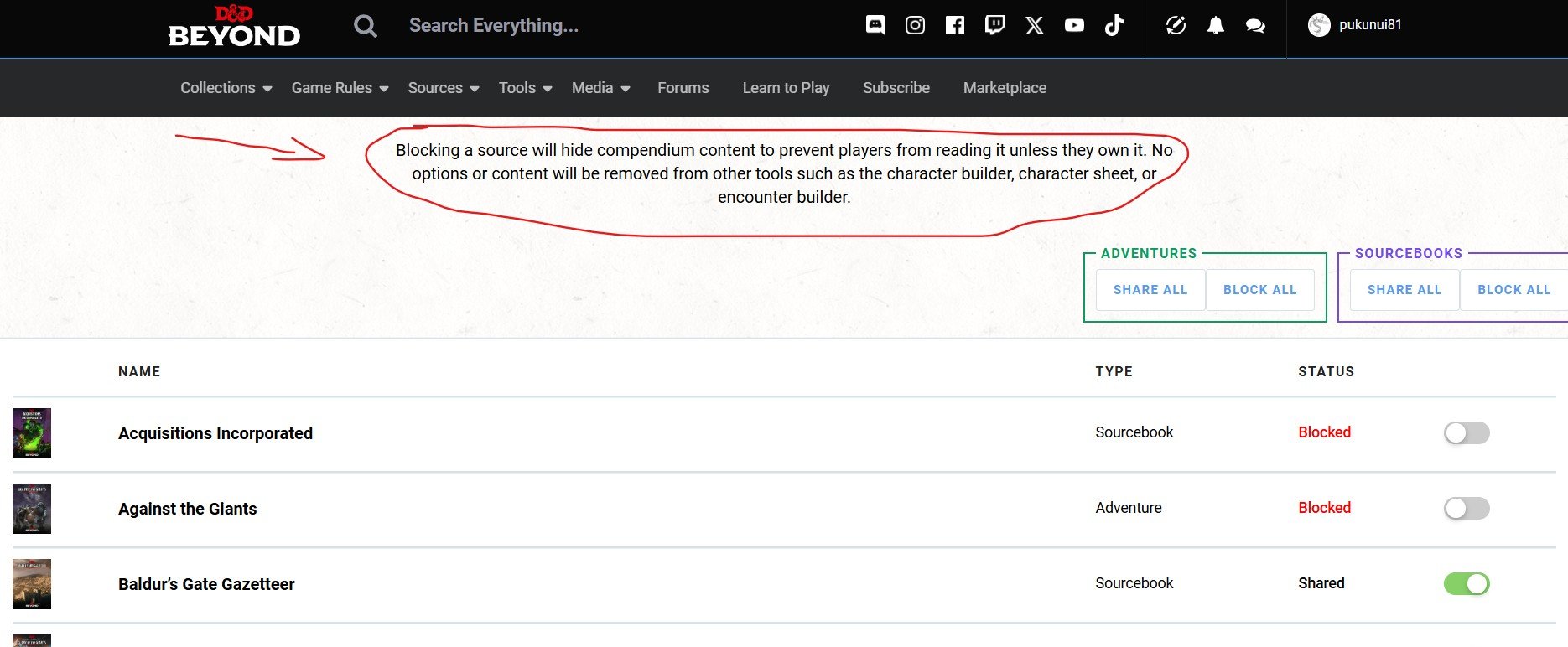Open the Against the Giants cover thumbnail
Viewport: 1568px width, 647px height.
[x=32, y=509]
